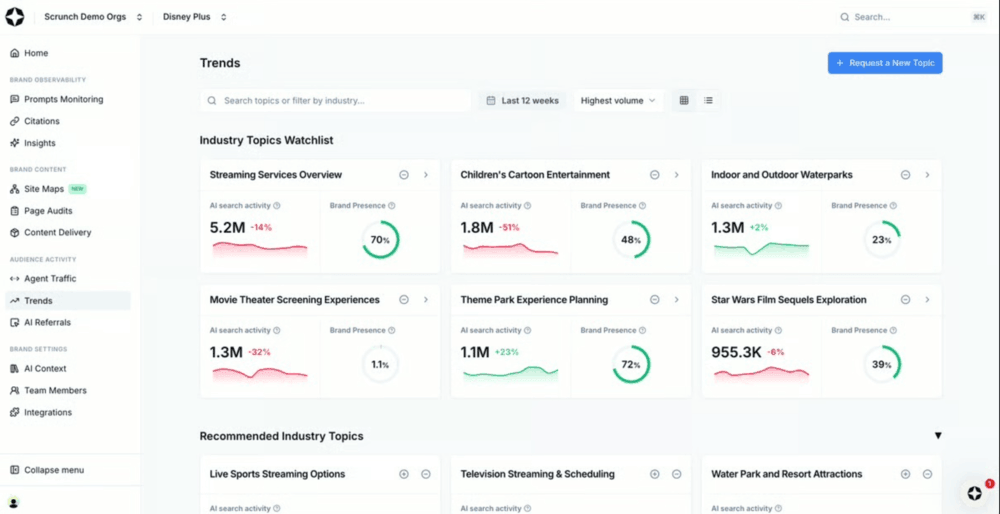1000x514 pixels.
Task: Dismiss Water Park and Resort Attractions topic
Action: click(927, 474)
